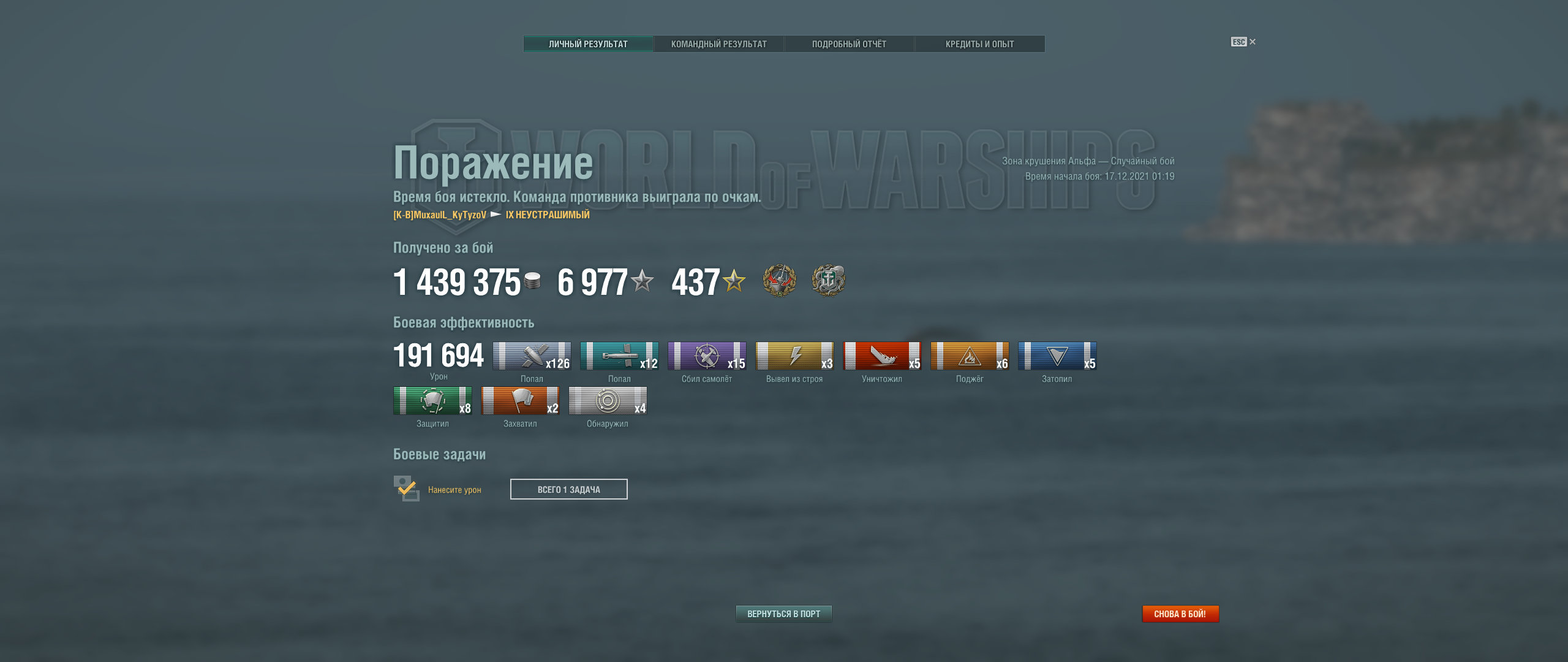
Task: Open the Подробный отчёт tab
Action: coord(850,44)
